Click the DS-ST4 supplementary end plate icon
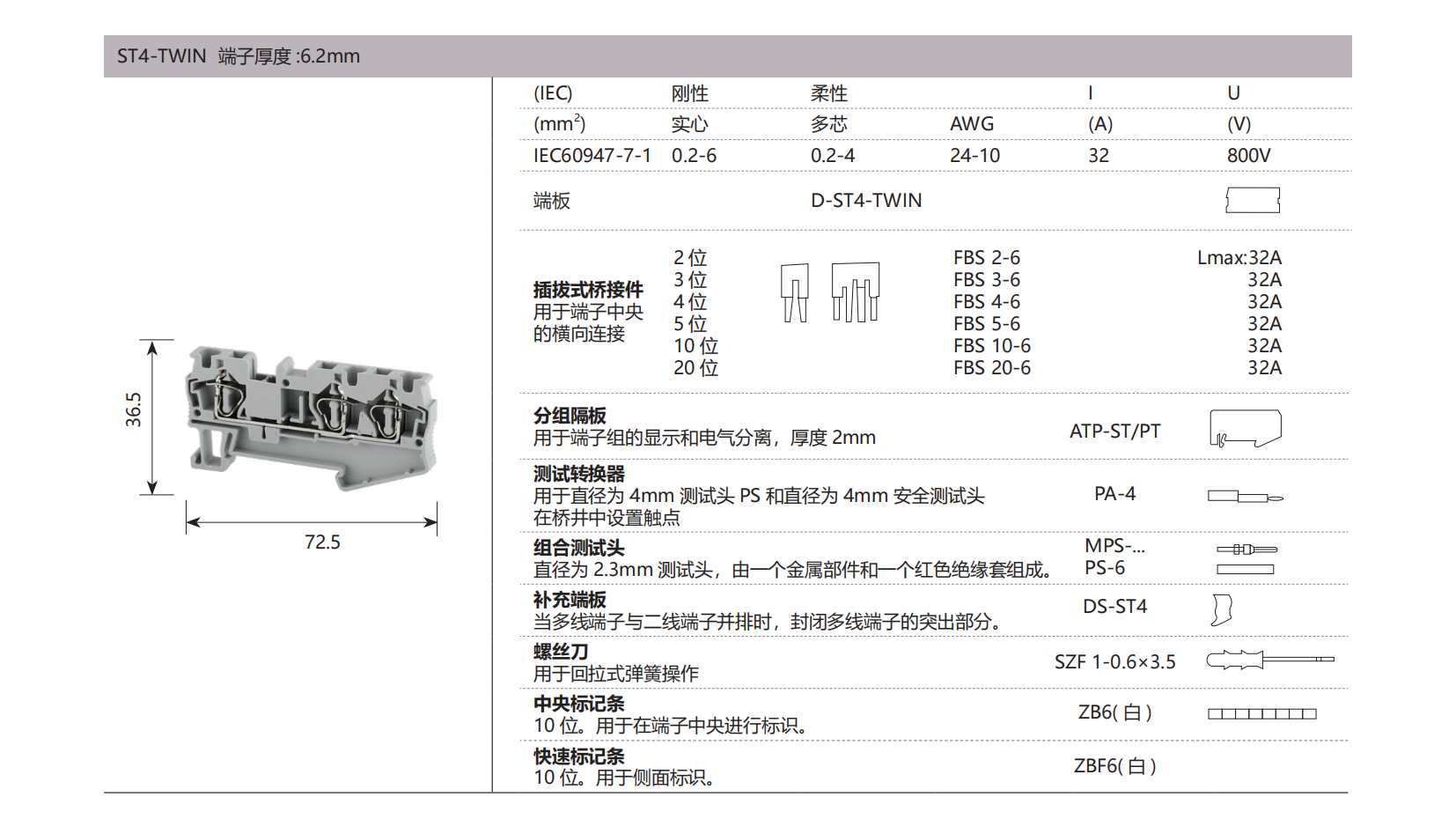This screenshot has height=819, width=1456. 1224,608
